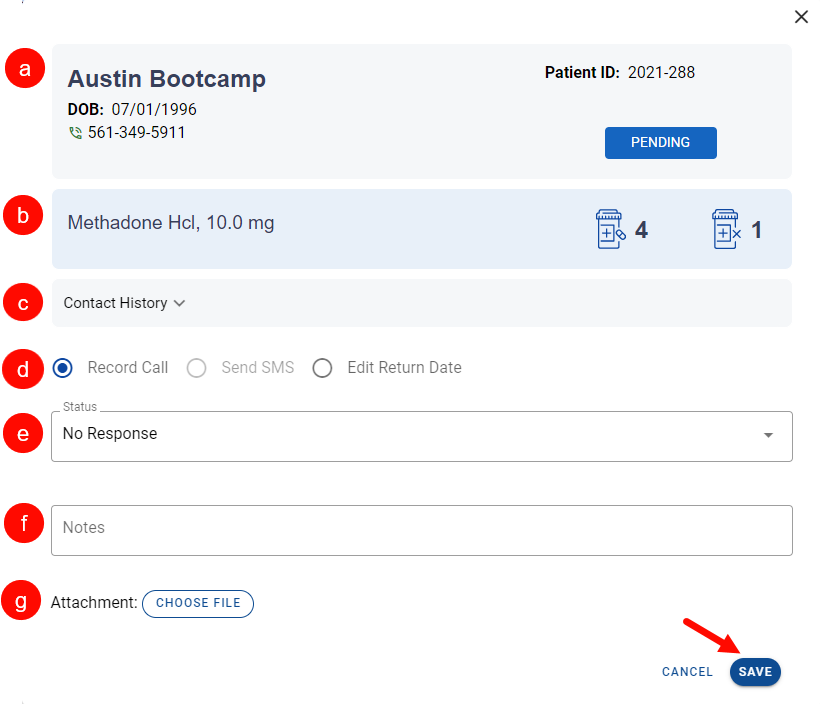This screenshot has height=704, width=820.
Task: Click the blue PENDING status button
Action: [660, 143]
